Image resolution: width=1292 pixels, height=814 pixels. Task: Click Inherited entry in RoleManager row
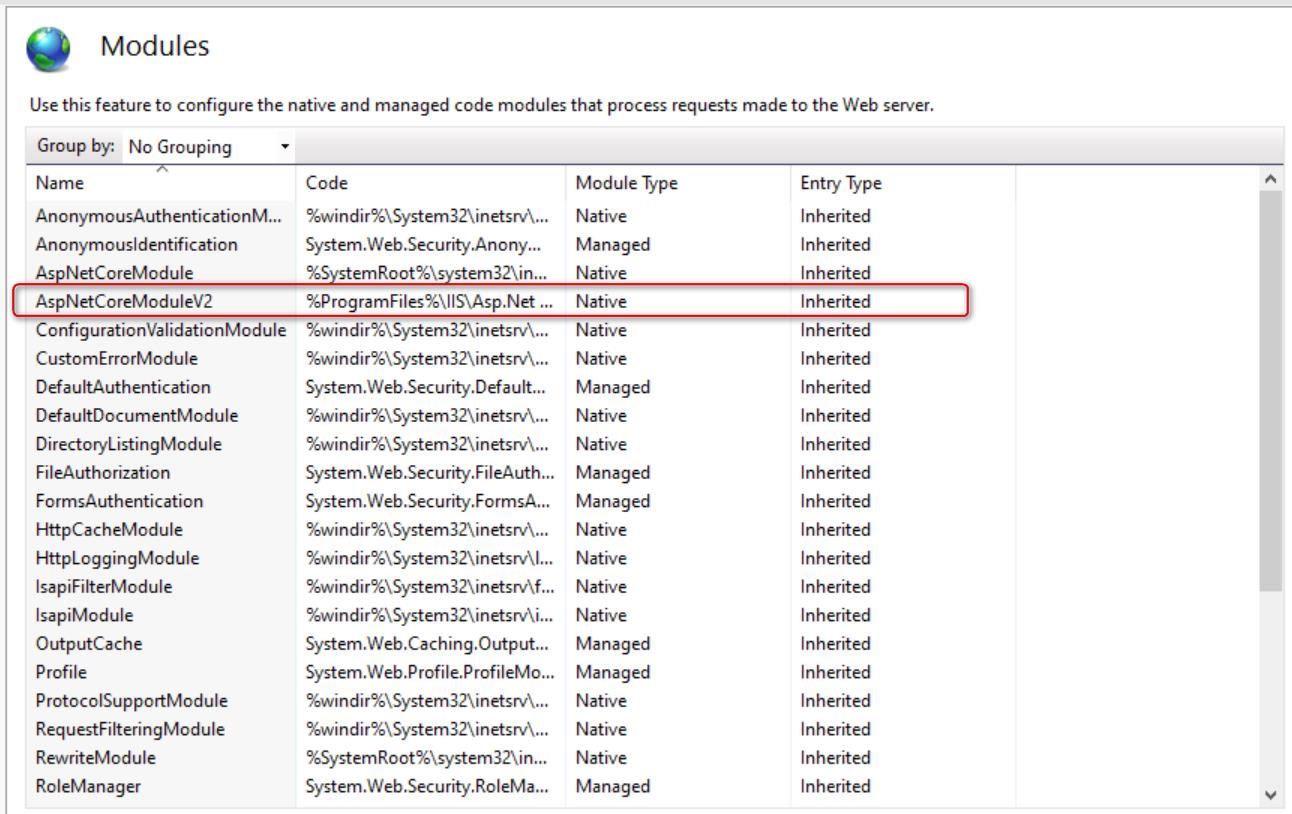click(x=834, y=786)
